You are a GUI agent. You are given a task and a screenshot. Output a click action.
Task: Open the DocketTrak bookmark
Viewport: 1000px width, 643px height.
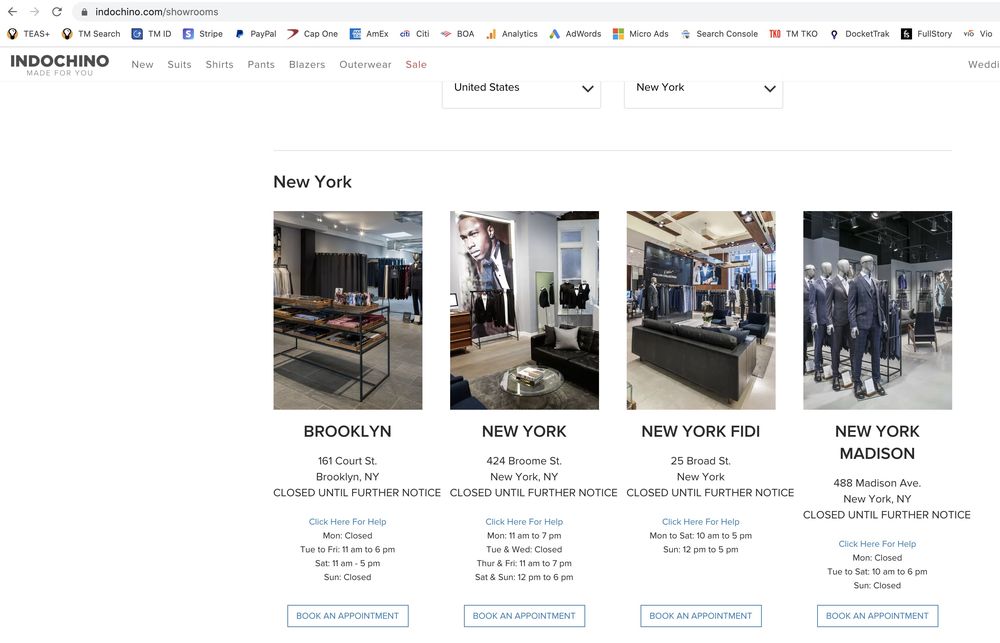(859, 34)
